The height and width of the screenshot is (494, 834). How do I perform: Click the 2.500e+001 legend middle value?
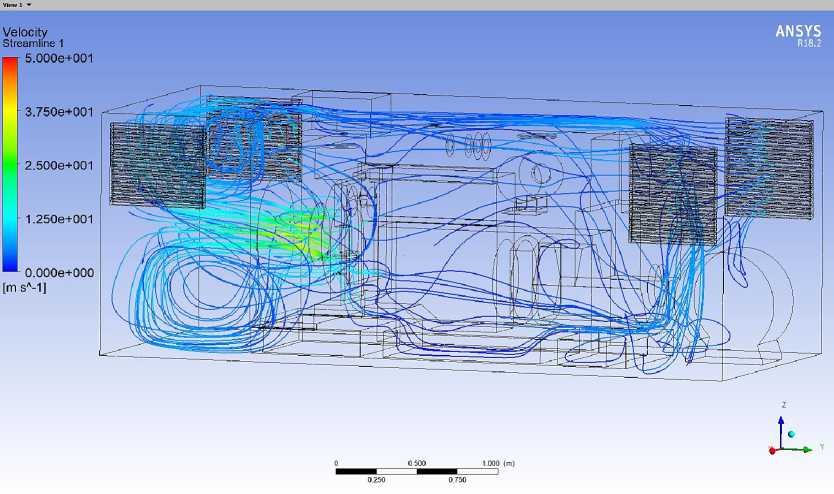(x=59, y=165)
